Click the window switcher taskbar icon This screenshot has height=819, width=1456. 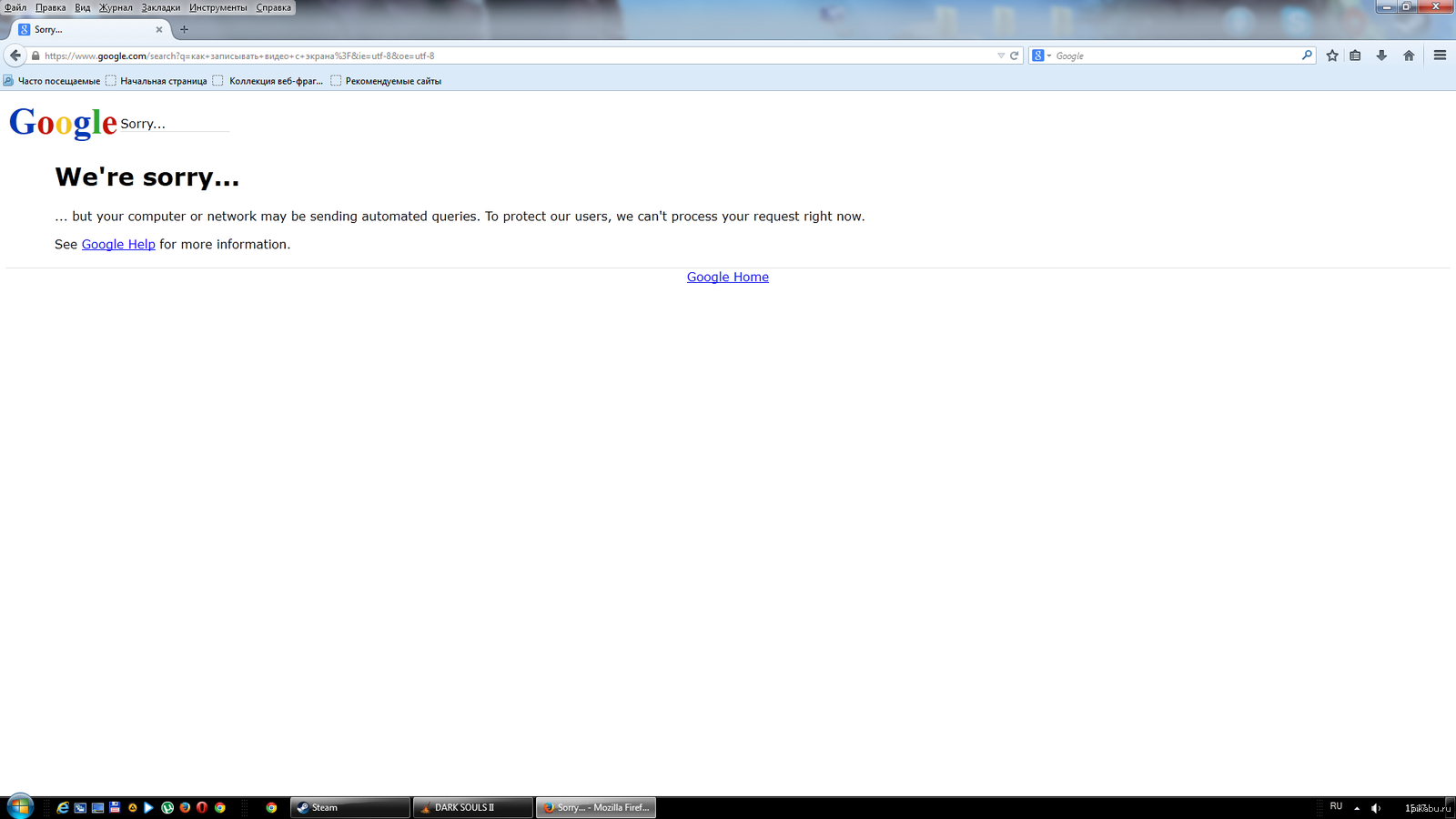[x=80, y=807]
